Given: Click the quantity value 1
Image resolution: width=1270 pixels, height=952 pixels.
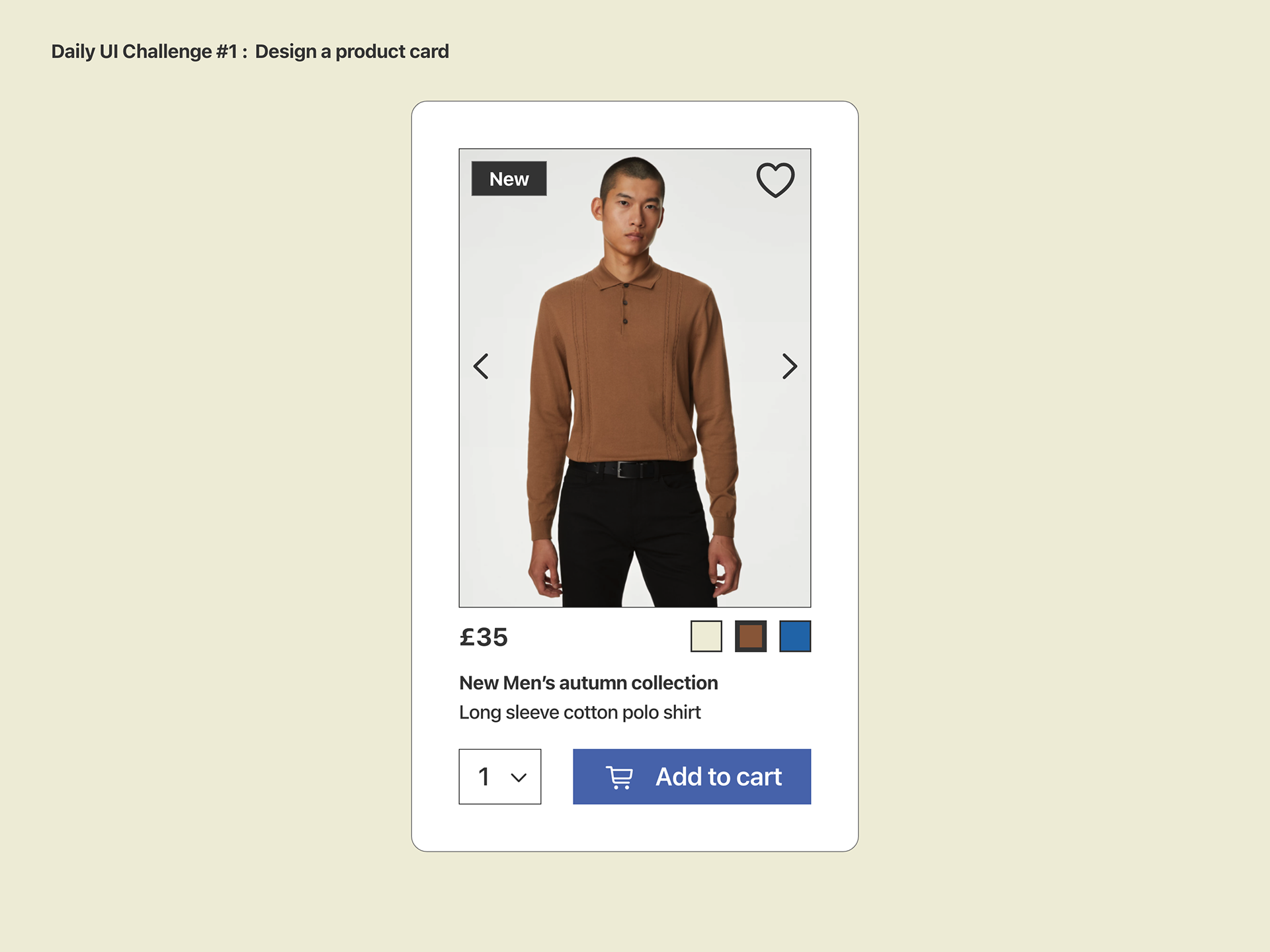Looking at the screenshot, I should coord(484,777).
